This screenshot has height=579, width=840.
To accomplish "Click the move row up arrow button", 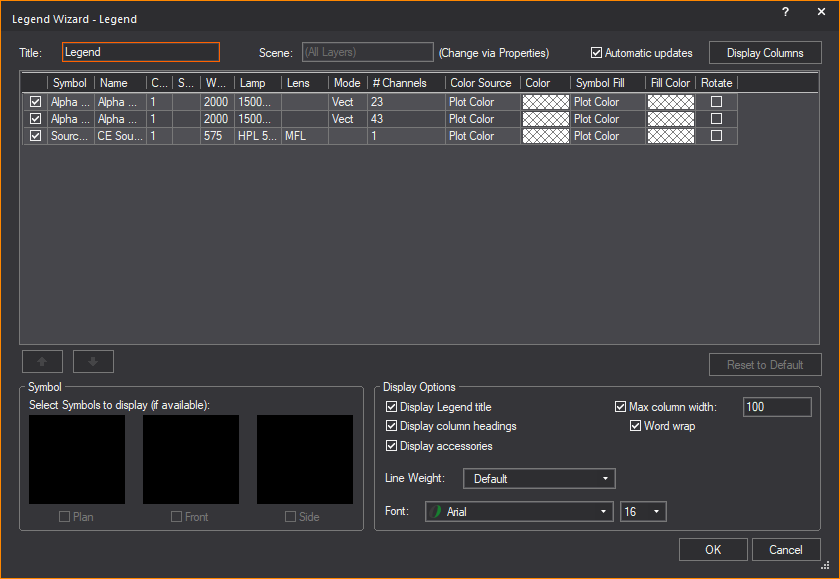I will tap(42, 362).
